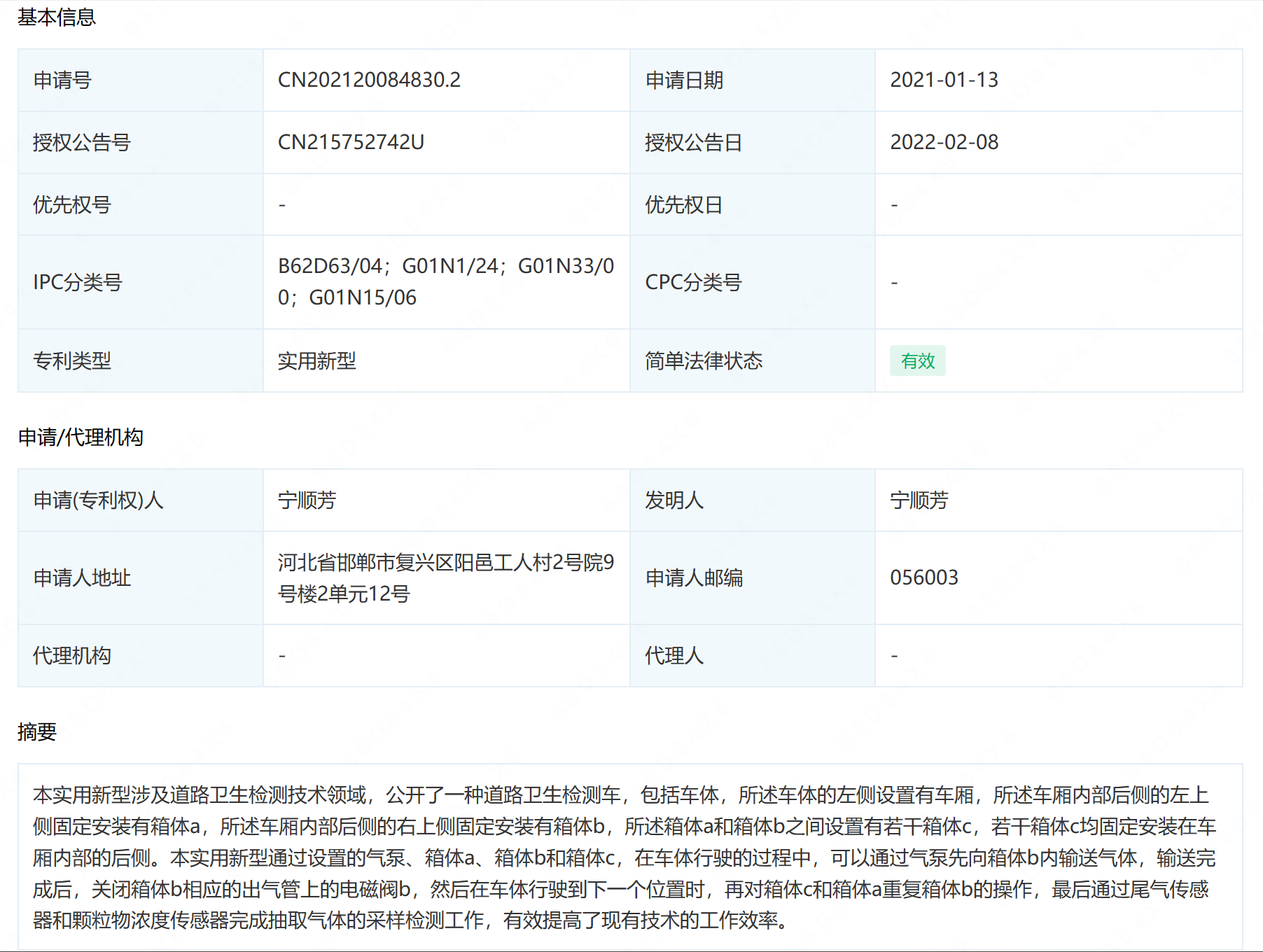Click the IPC分类号 label cell

(x=141, y=282)
